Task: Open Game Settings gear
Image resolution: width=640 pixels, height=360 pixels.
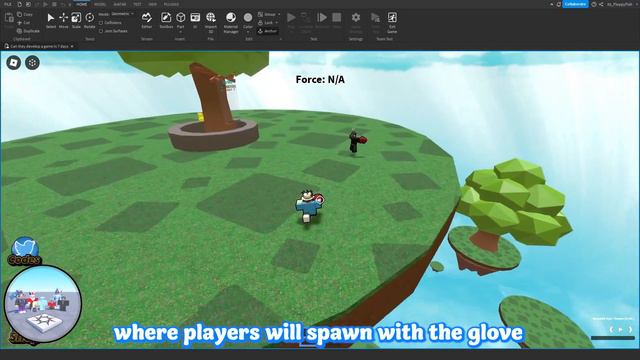Action: 356,18
